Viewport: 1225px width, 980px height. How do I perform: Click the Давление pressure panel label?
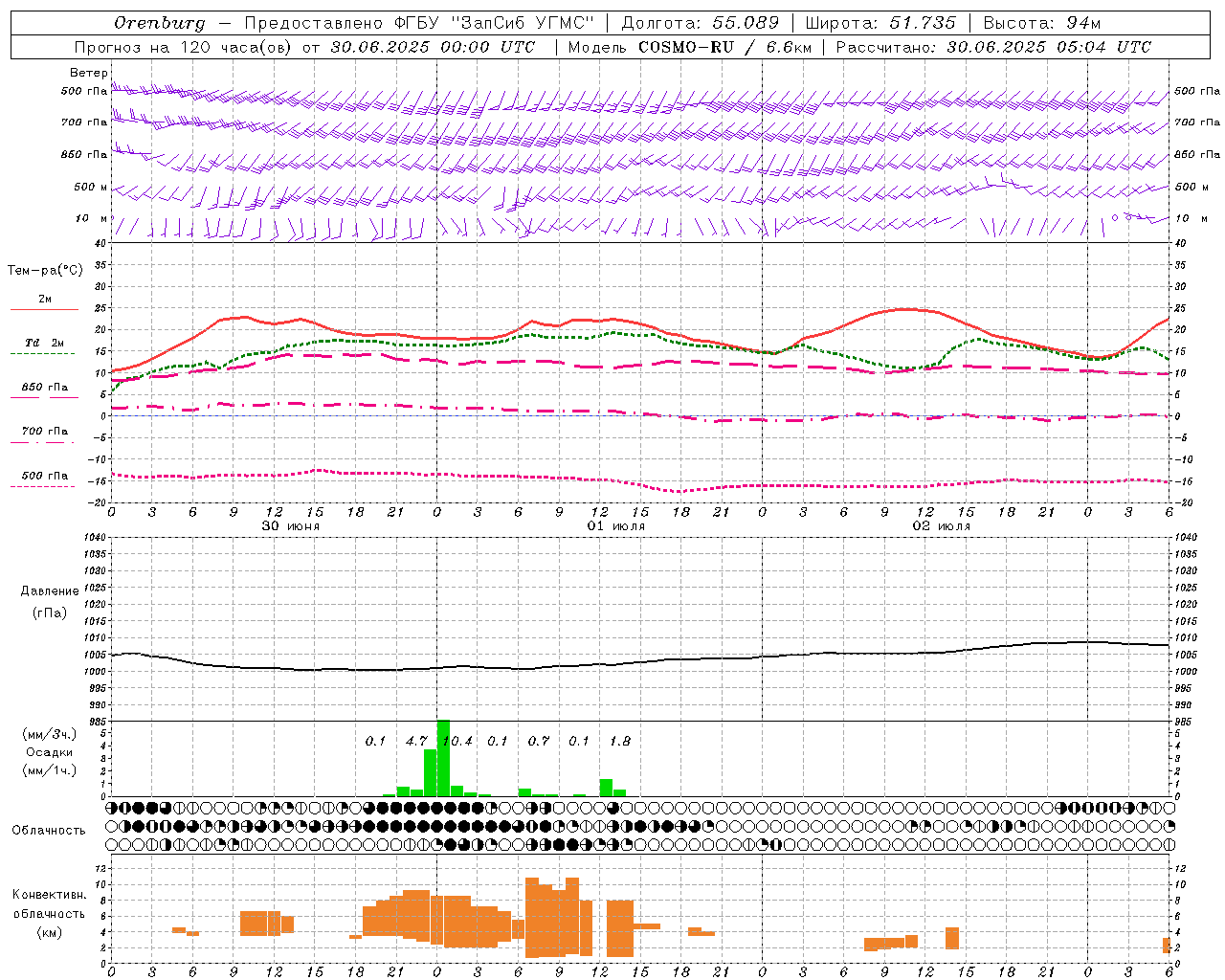pos(50,591)
